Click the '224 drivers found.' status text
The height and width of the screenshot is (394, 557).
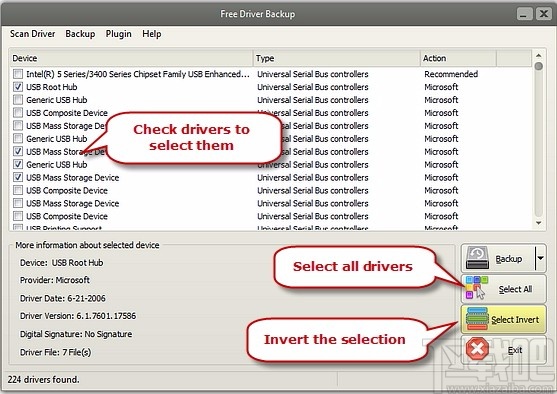click(43, 379)
